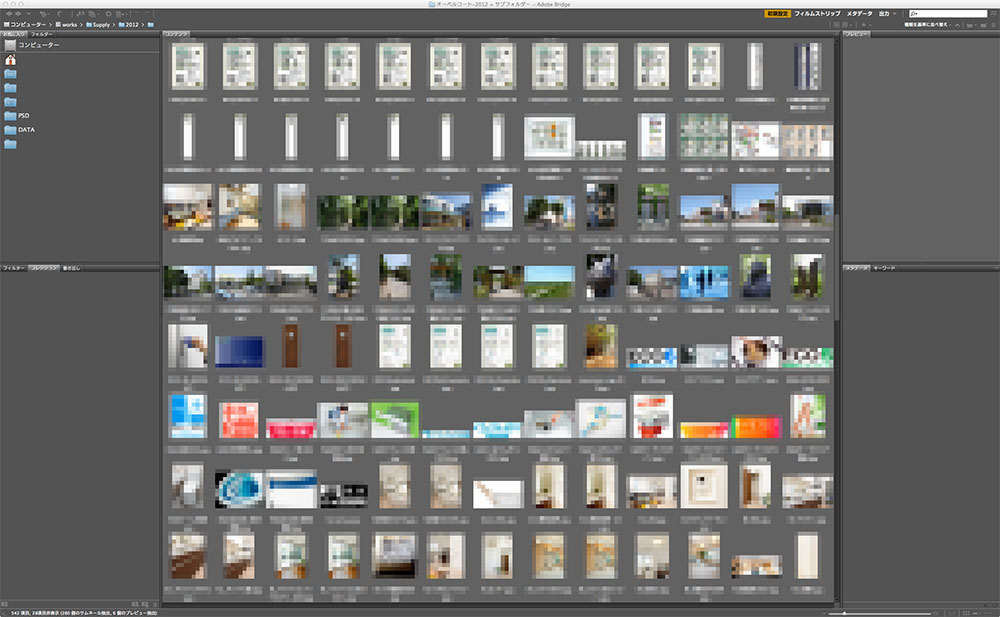Go to コンピューター in the path bar
The image size is (1000, 617).
pyautogui.click(x=24, y=25)
